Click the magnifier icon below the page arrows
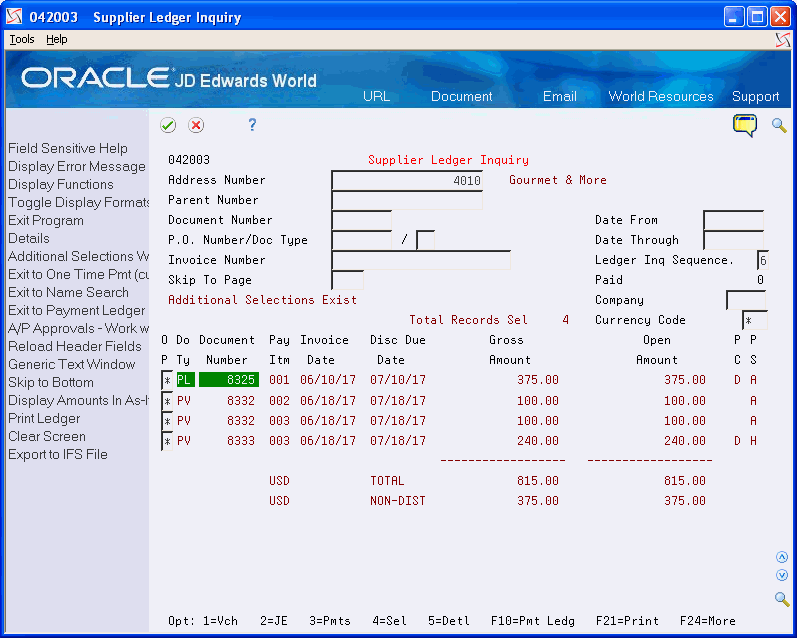Viewport: 797px width, 638px height. (x=782, y=598)
